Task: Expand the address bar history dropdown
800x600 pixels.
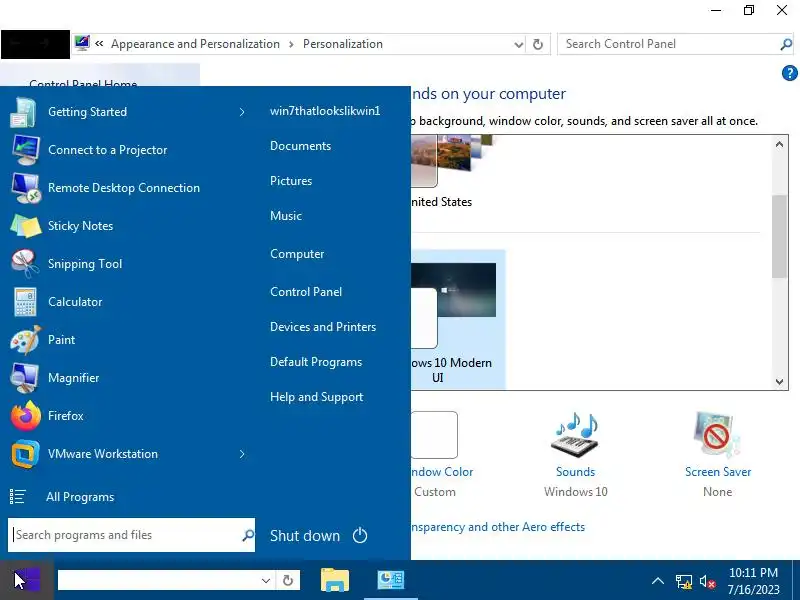Action: click(x=519, y=45)
